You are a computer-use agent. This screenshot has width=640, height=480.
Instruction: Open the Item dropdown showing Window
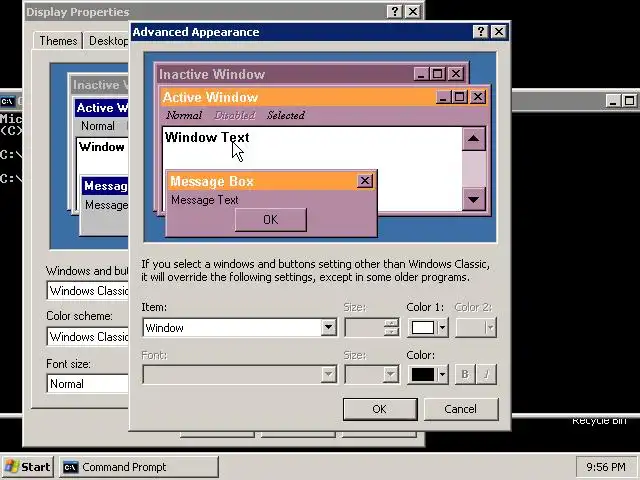pyautogui.click(x=240, y=327)
